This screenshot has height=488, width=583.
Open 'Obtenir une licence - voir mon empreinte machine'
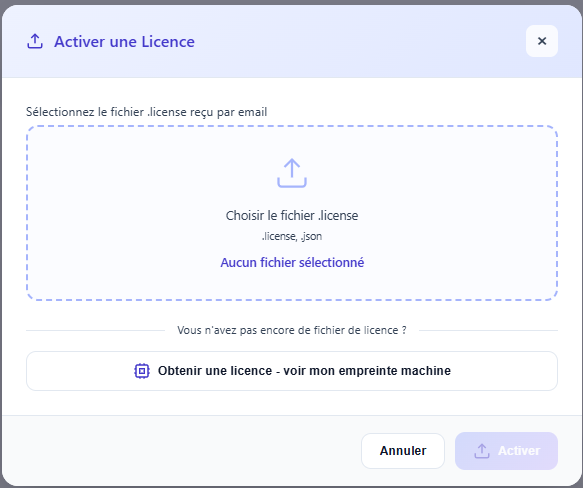(x=292, y=371)
